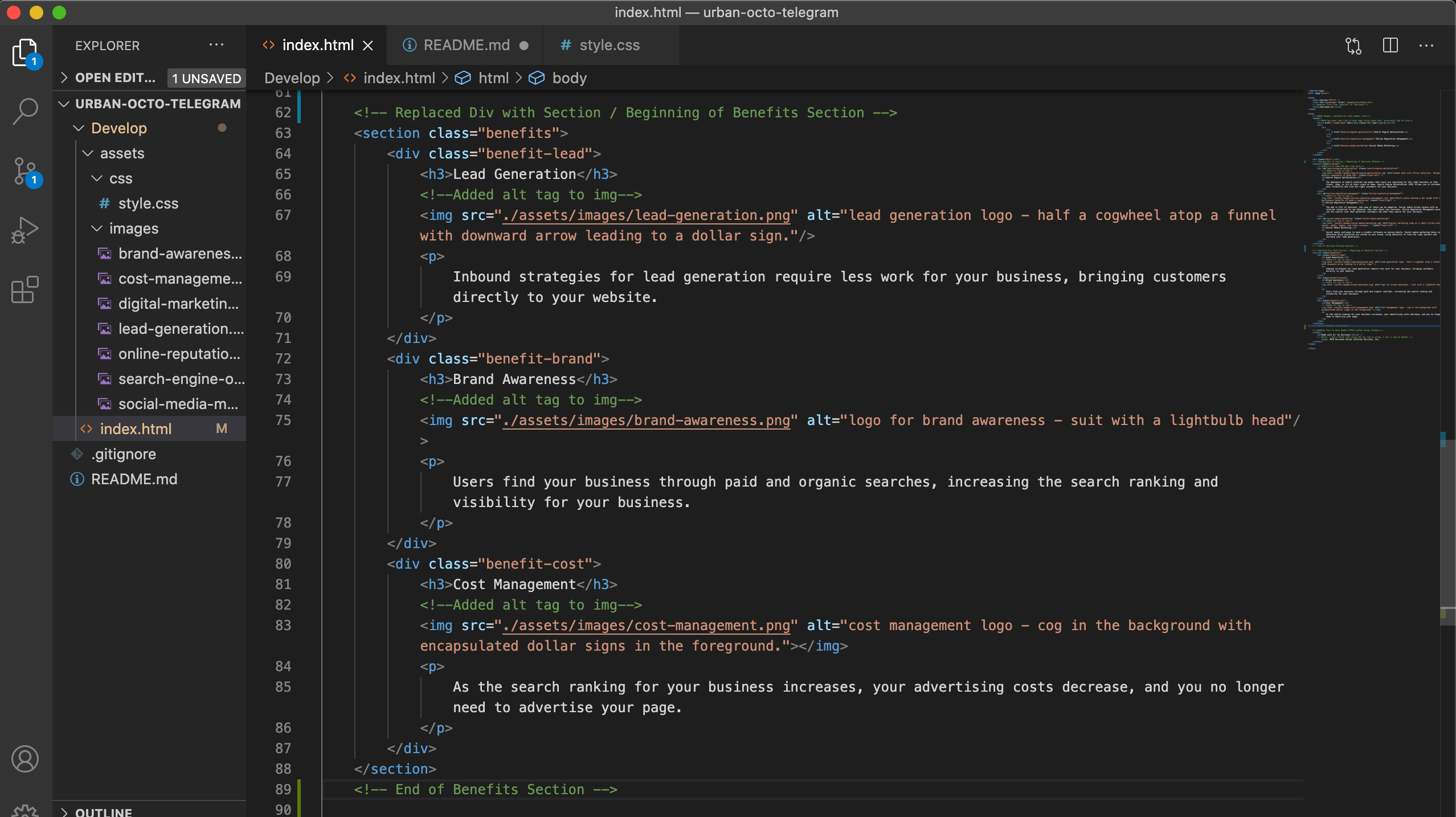Click the README.md info icon in explorer
Image resolution: width=1456 pixels, height=817 pixels.
pos(77,479)
